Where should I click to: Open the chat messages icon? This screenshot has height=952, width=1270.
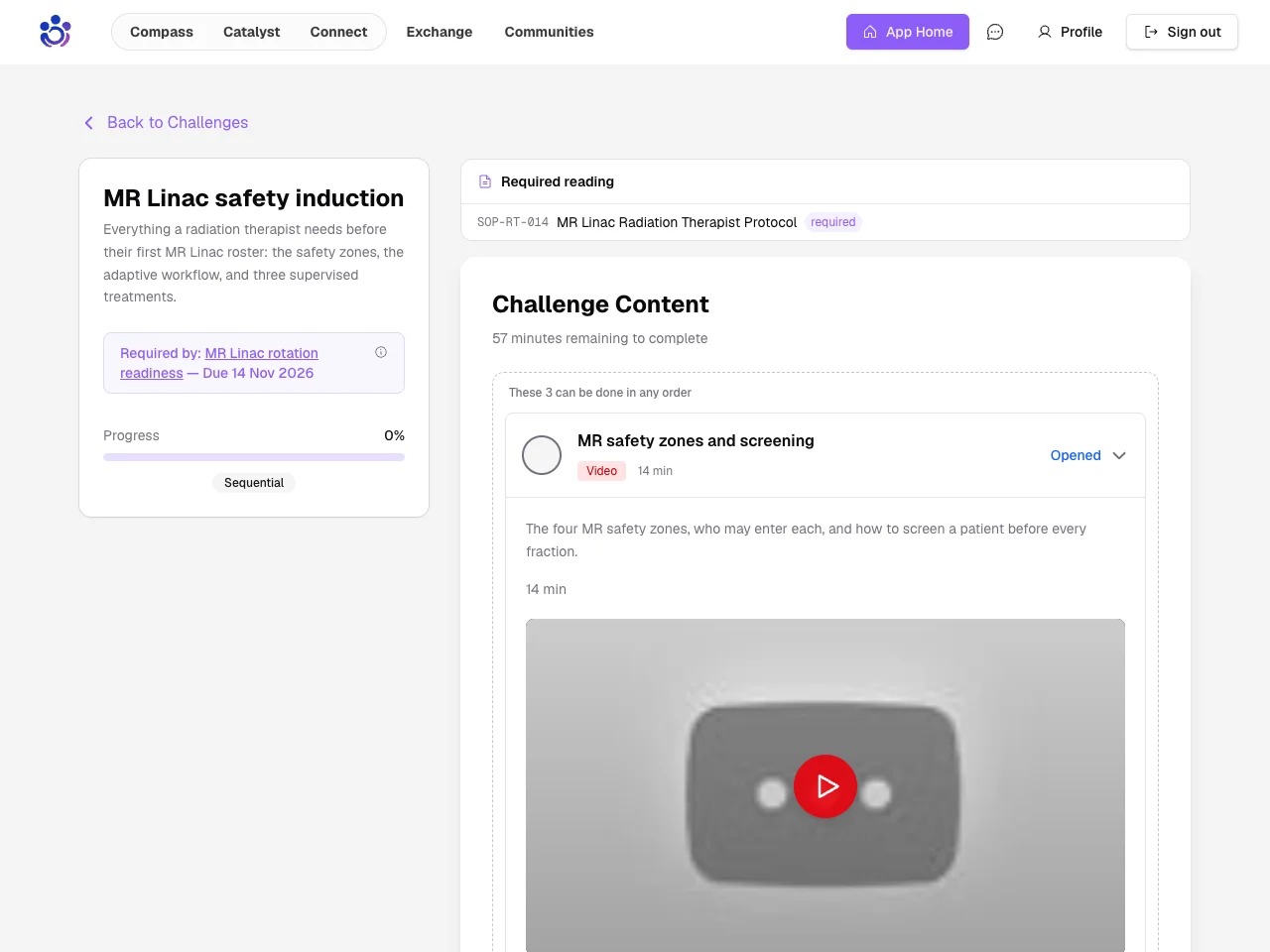pos(995,32)
